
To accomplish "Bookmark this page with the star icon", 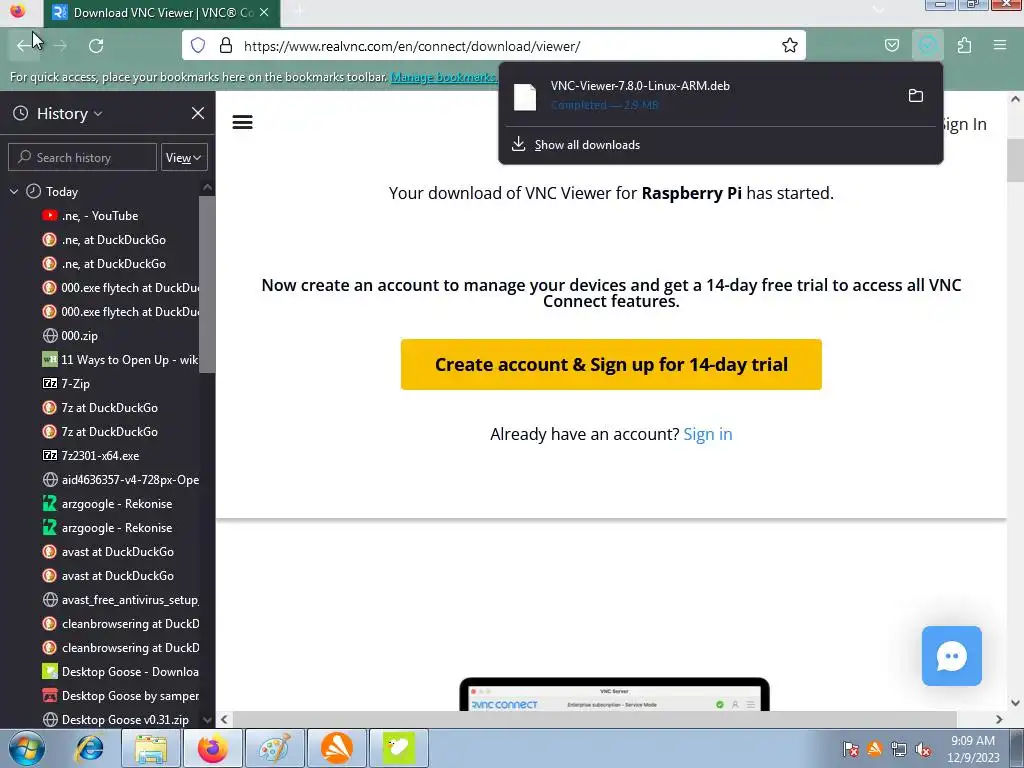I will click(790, 46).
